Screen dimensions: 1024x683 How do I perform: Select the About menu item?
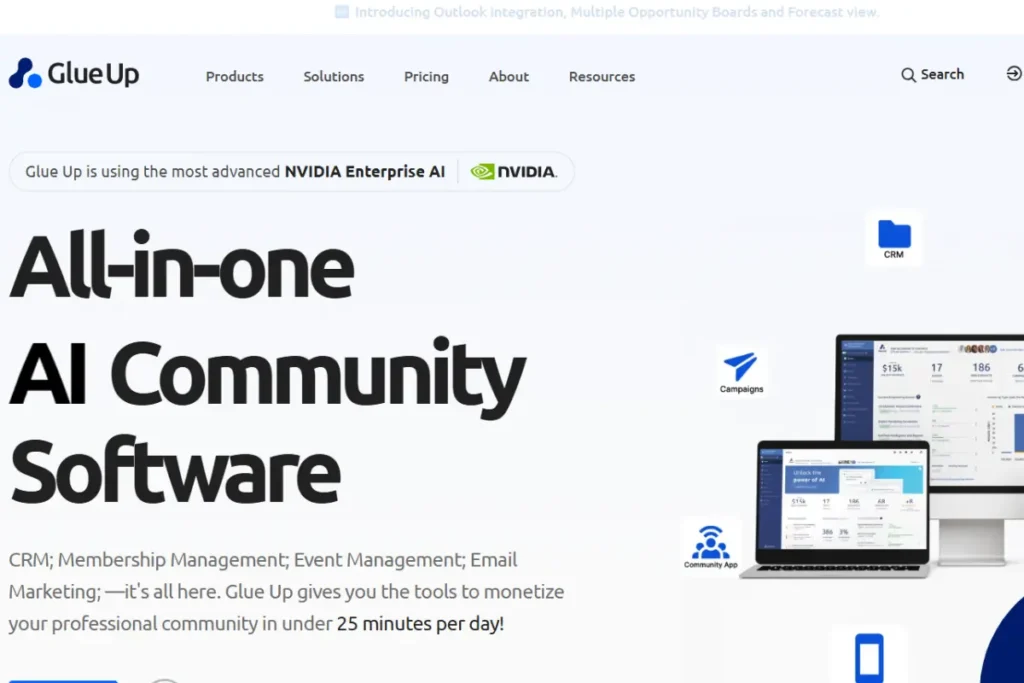[x=508, y=76]
